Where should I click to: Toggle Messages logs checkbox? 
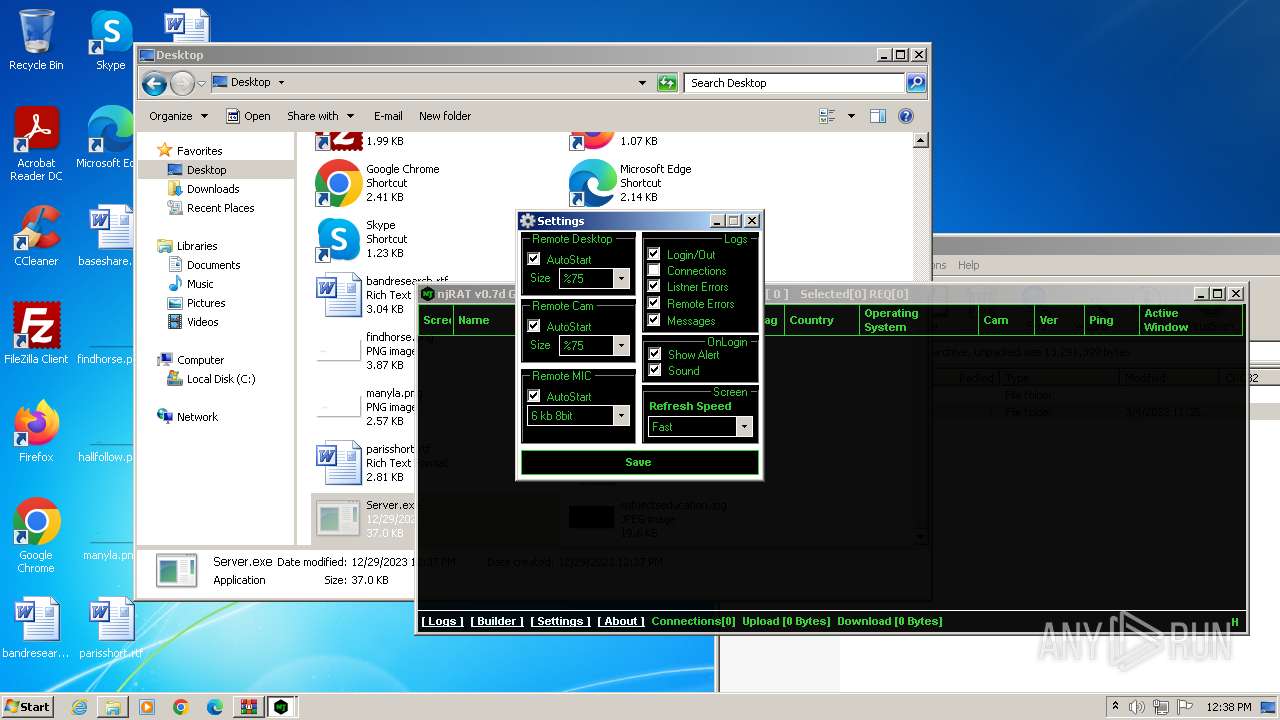pyautogui.click(x=654, y=320)
